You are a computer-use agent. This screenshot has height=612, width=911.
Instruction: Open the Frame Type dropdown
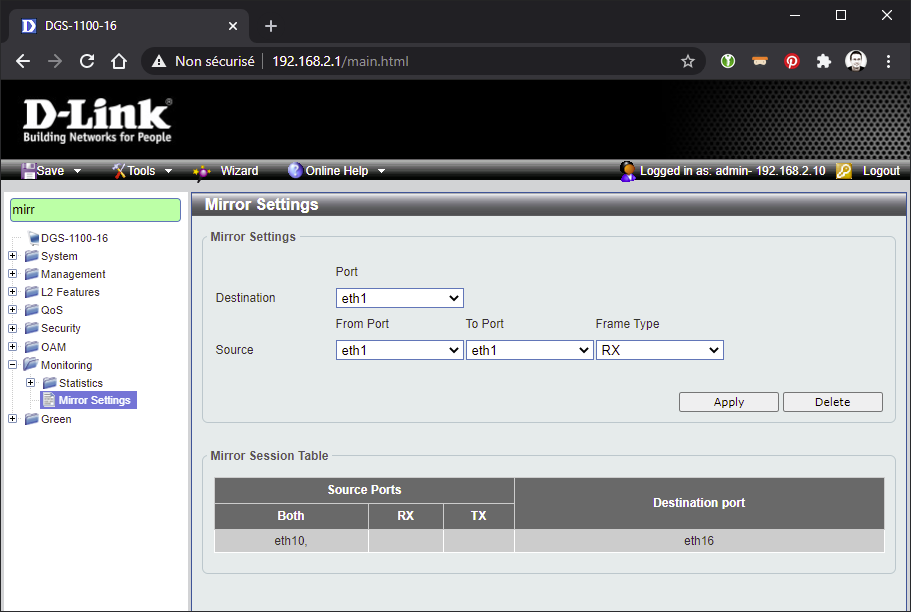coord(659,350)
